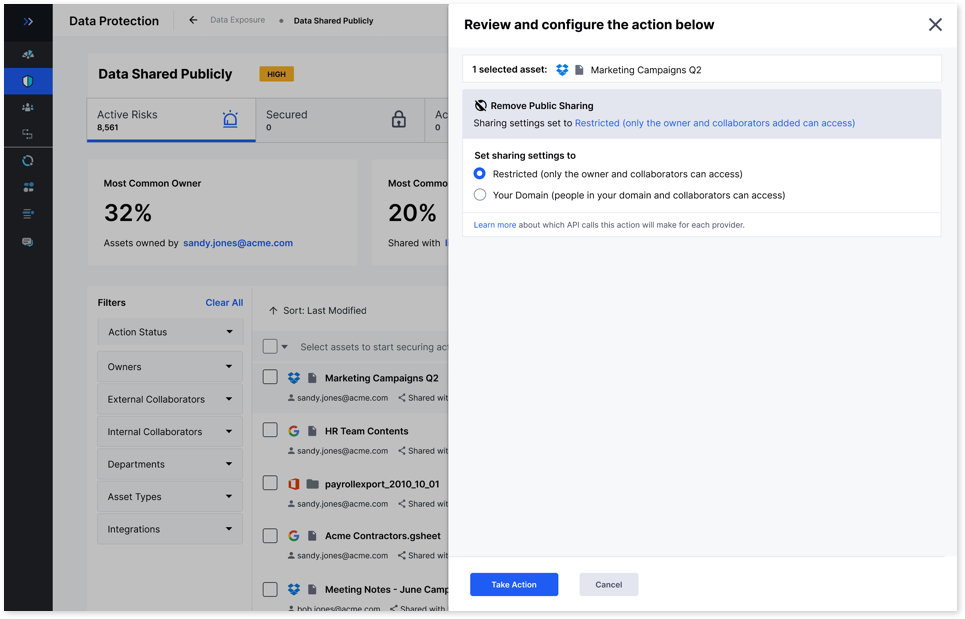The height and width of the screenshot is (619, 965).
Task: Tick the Acme Contractors.gsheet checkbox
Action: 270,535
